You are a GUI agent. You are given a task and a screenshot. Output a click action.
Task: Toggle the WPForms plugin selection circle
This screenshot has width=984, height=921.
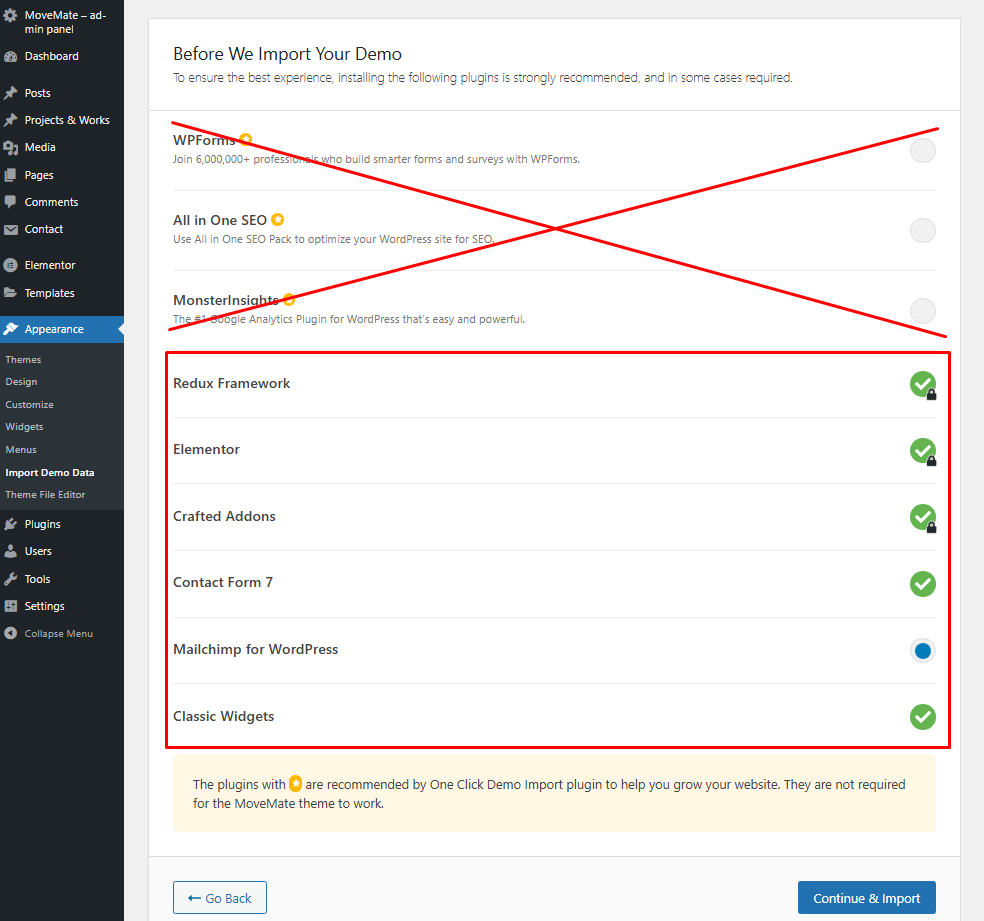pos(922,151)
